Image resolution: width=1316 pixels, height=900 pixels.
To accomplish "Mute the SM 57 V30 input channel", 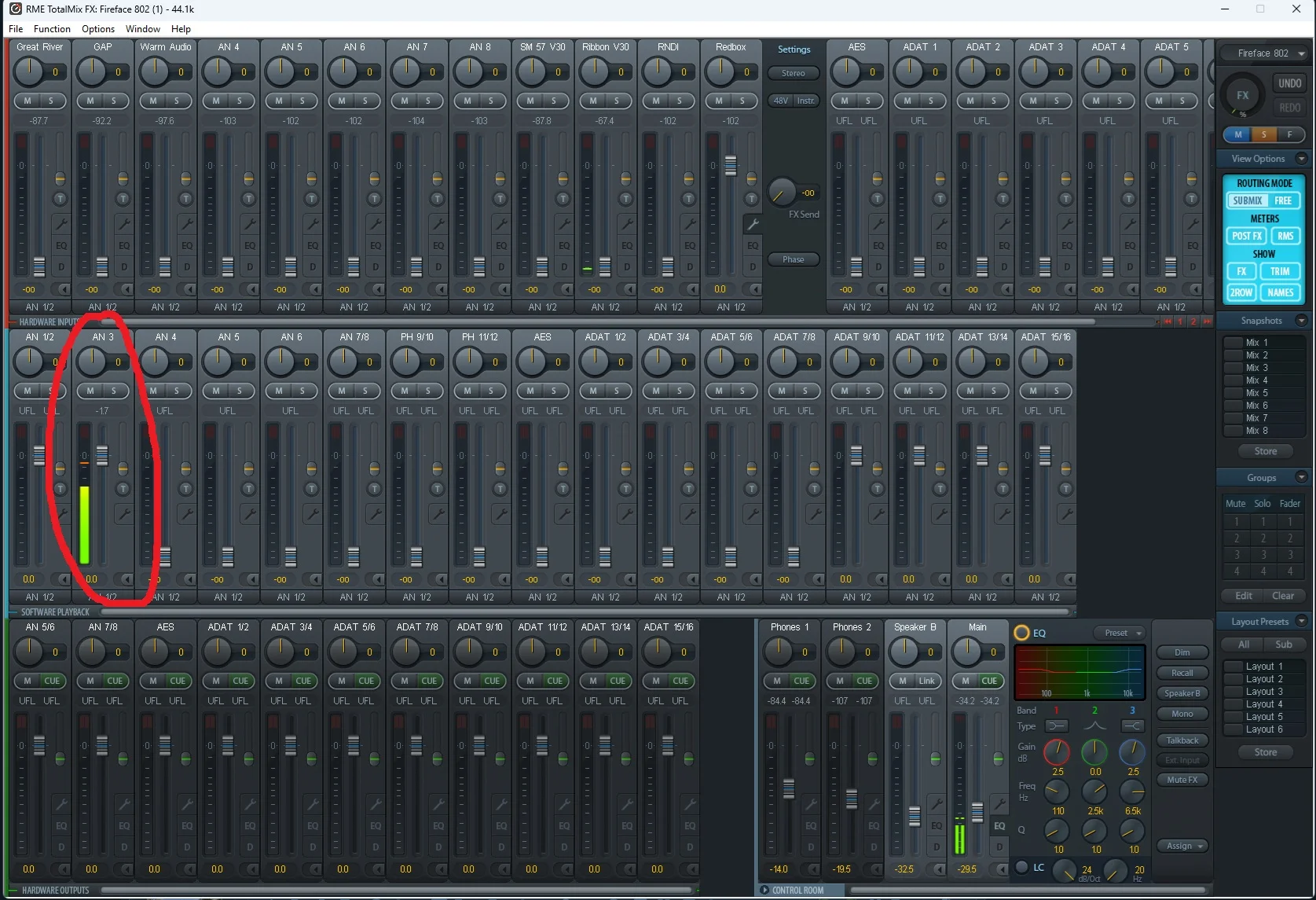I will coord(530,101).
